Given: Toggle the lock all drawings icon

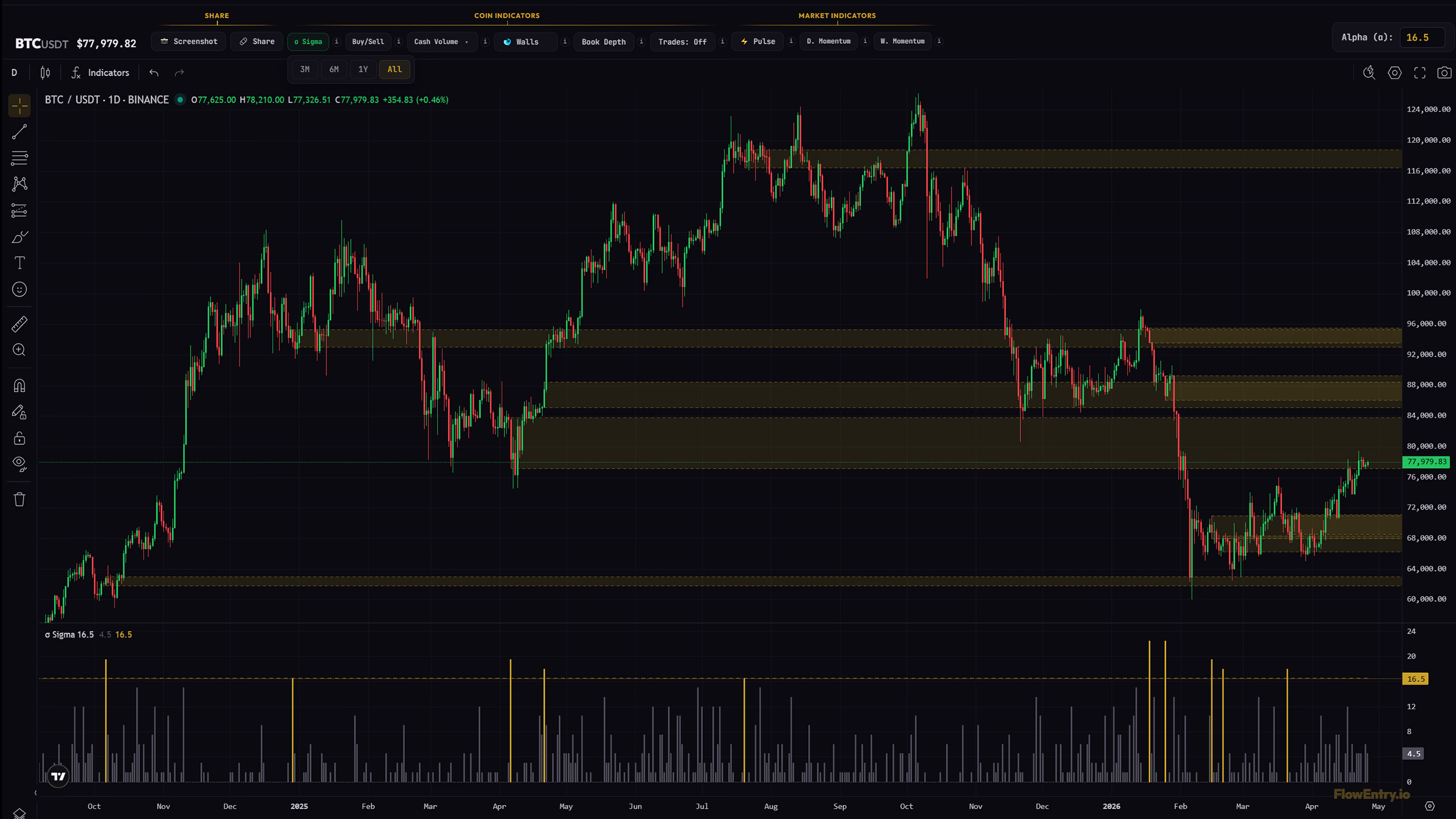Looking at the screenshot, I should 19,439.
